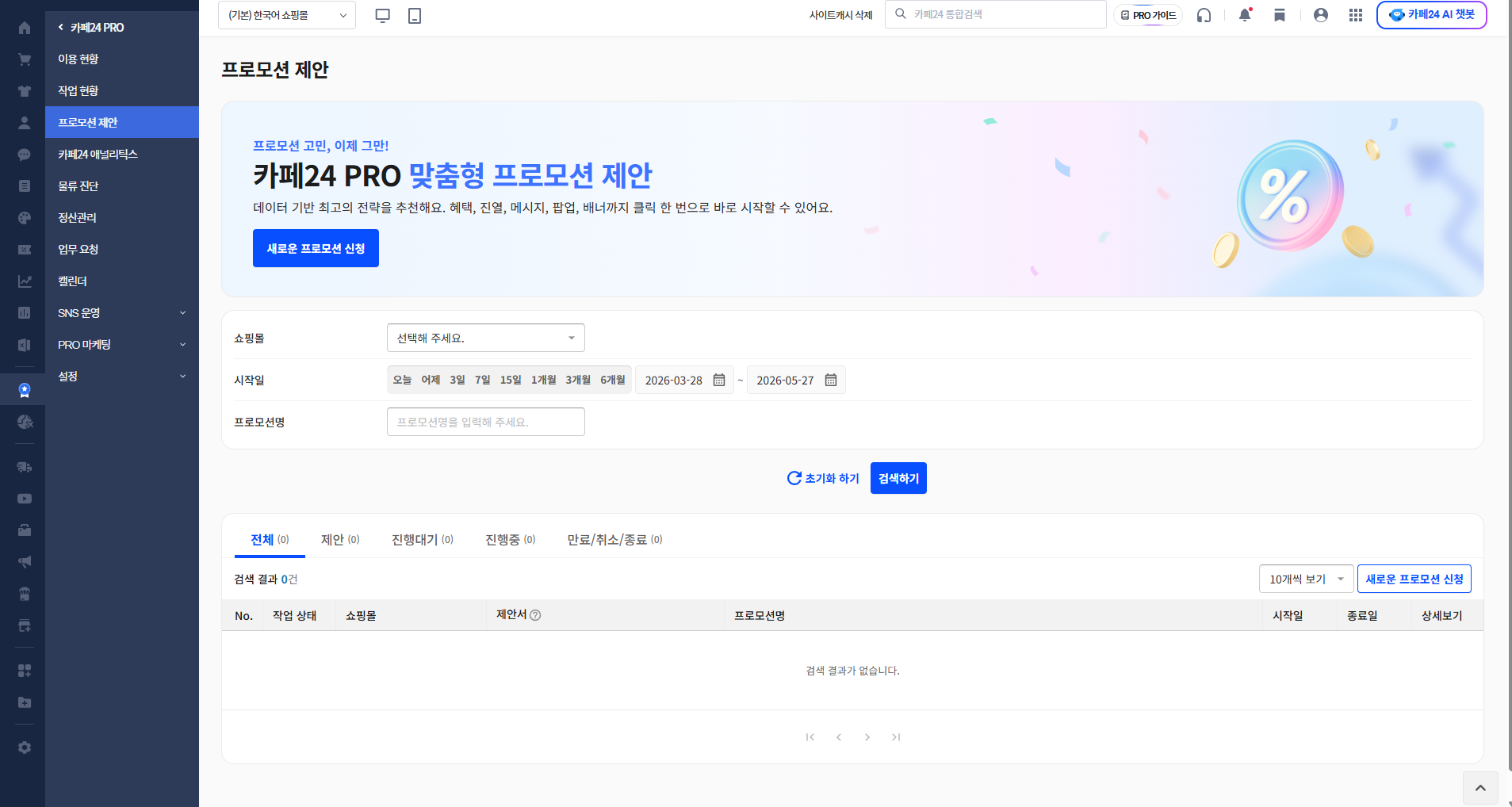Switch to the 진행중 (0) tab
Viewport: 1512px width, 807px height.
511,540
